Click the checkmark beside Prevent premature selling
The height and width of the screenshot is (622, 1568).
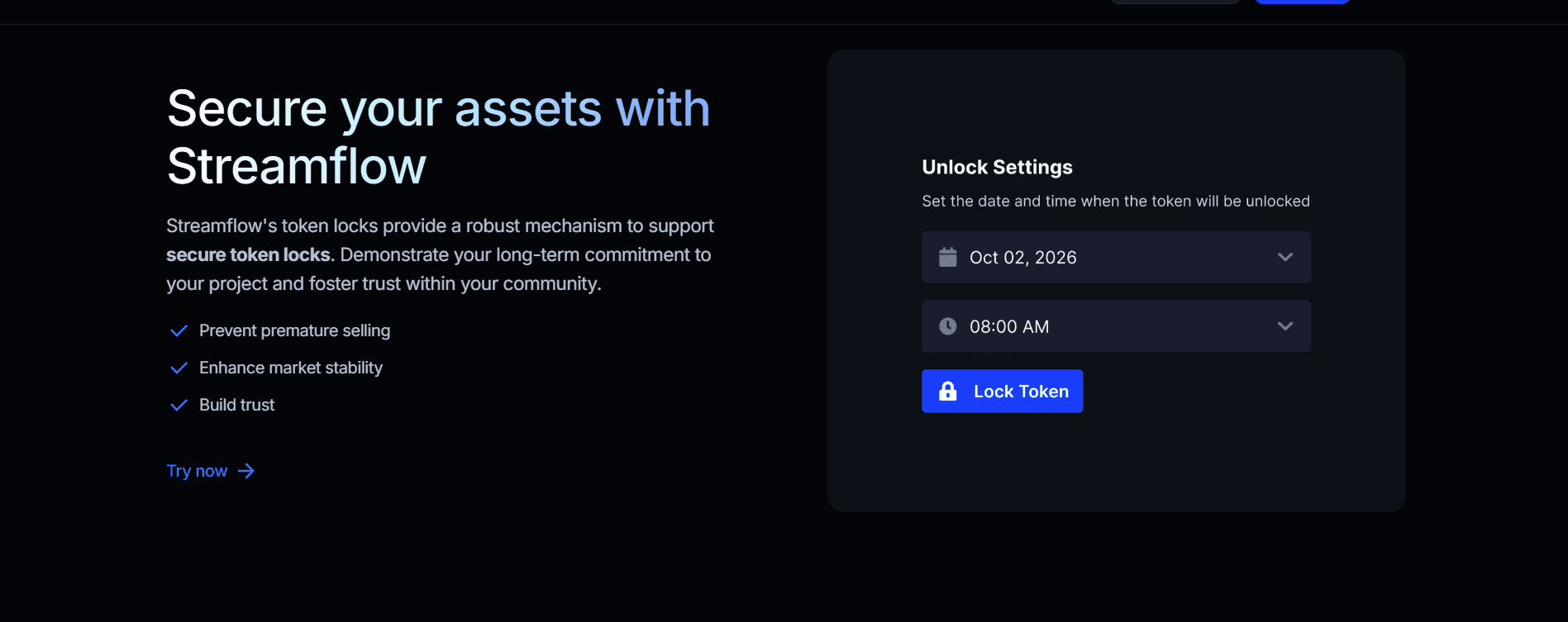179,330
